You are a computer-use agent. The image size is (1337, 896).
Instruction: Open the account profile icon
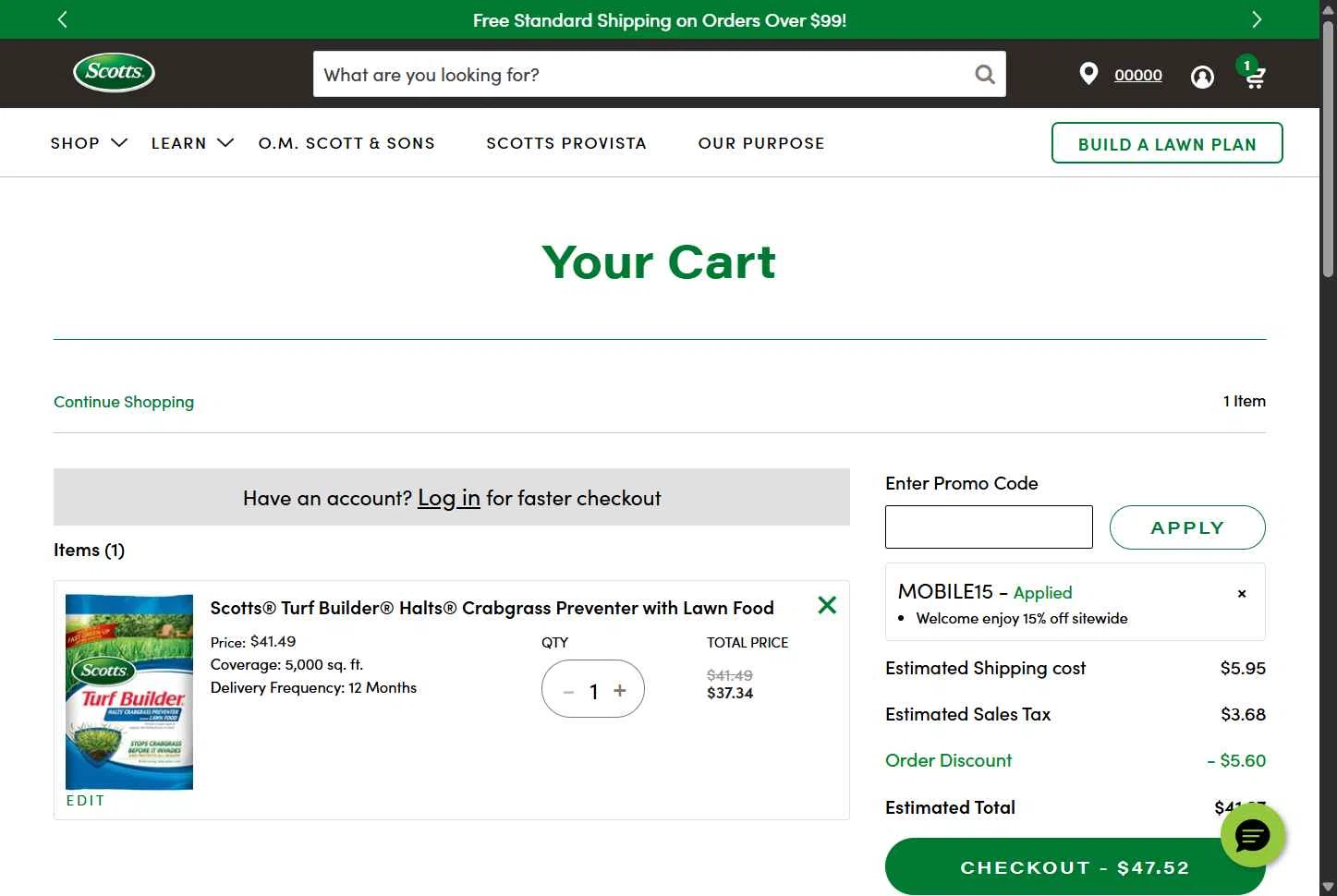point(1202,77)
